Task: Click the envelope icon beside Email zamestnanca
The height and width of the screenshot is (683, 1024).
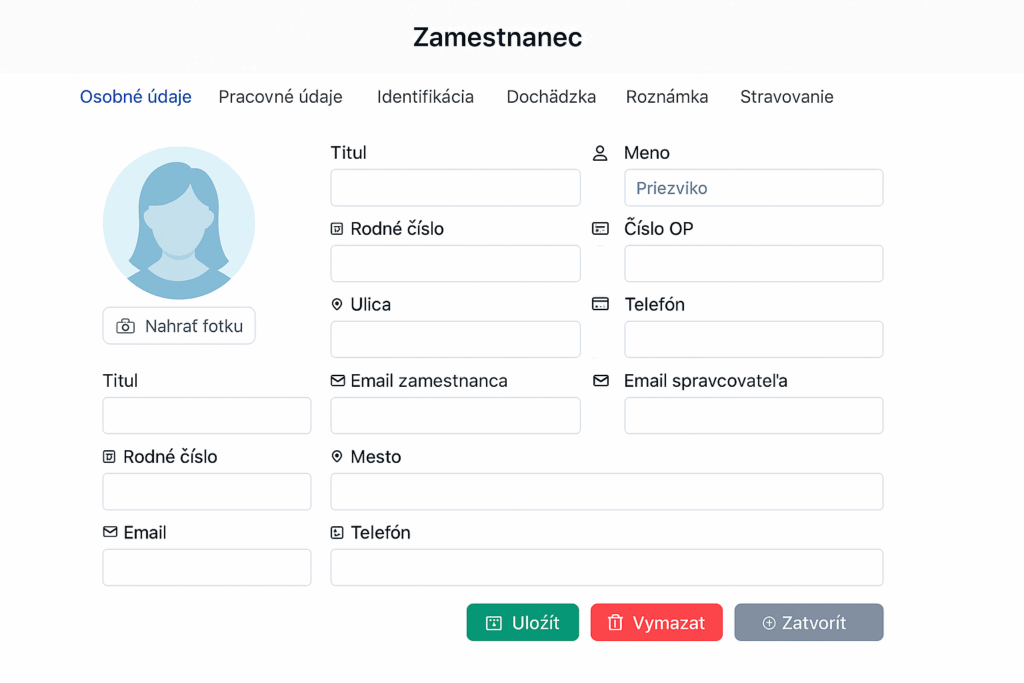Action: (337, 380)
